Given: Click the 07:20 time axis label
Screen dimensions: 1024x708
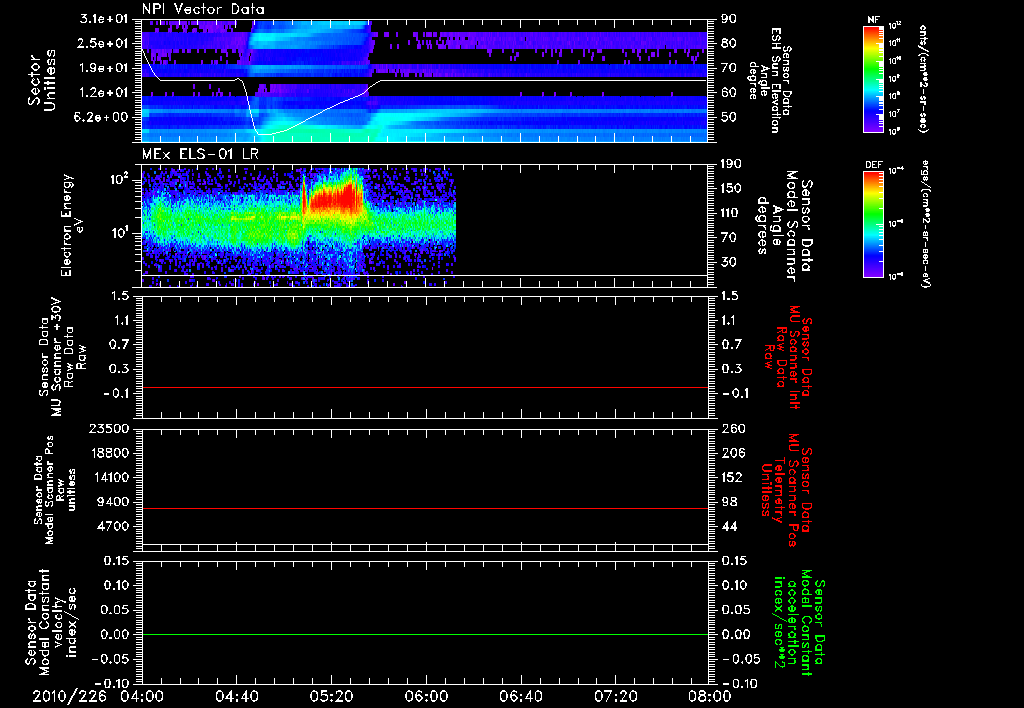Looking at the screenshot, I should click(x=615, y=697).
